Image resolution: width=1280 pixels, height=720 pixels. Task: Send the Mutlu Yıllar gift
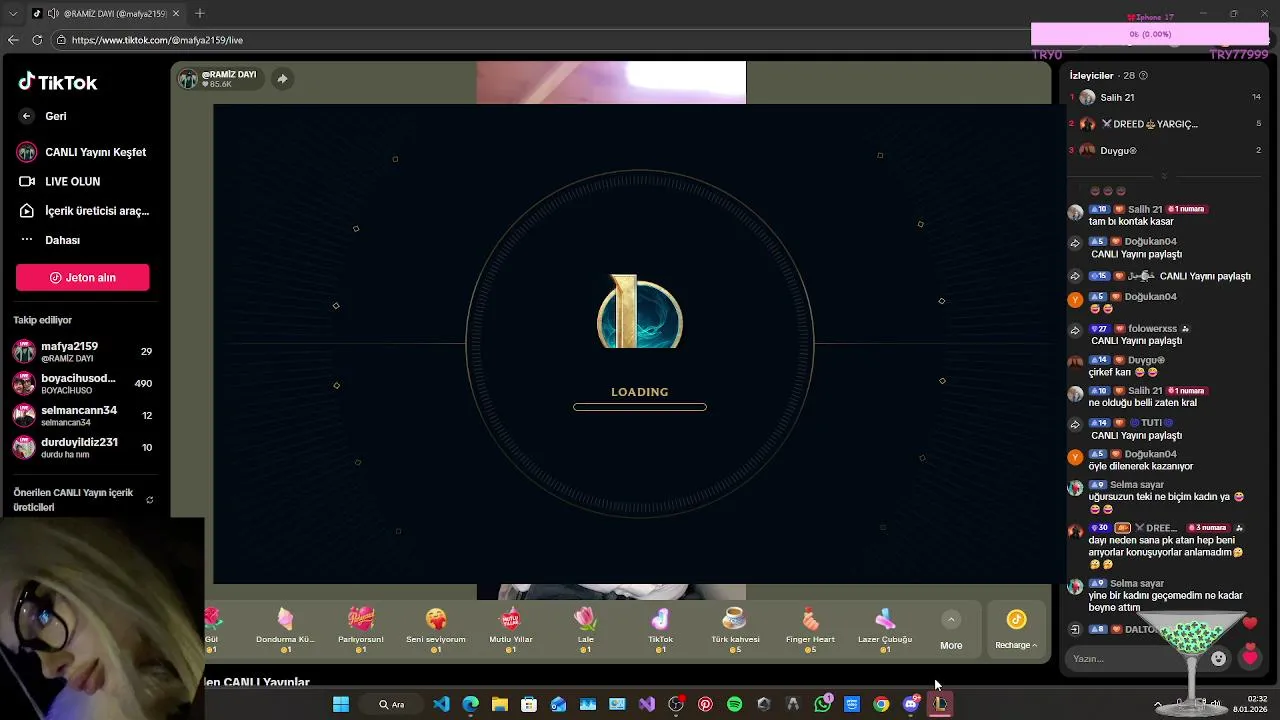pos(510,630)
